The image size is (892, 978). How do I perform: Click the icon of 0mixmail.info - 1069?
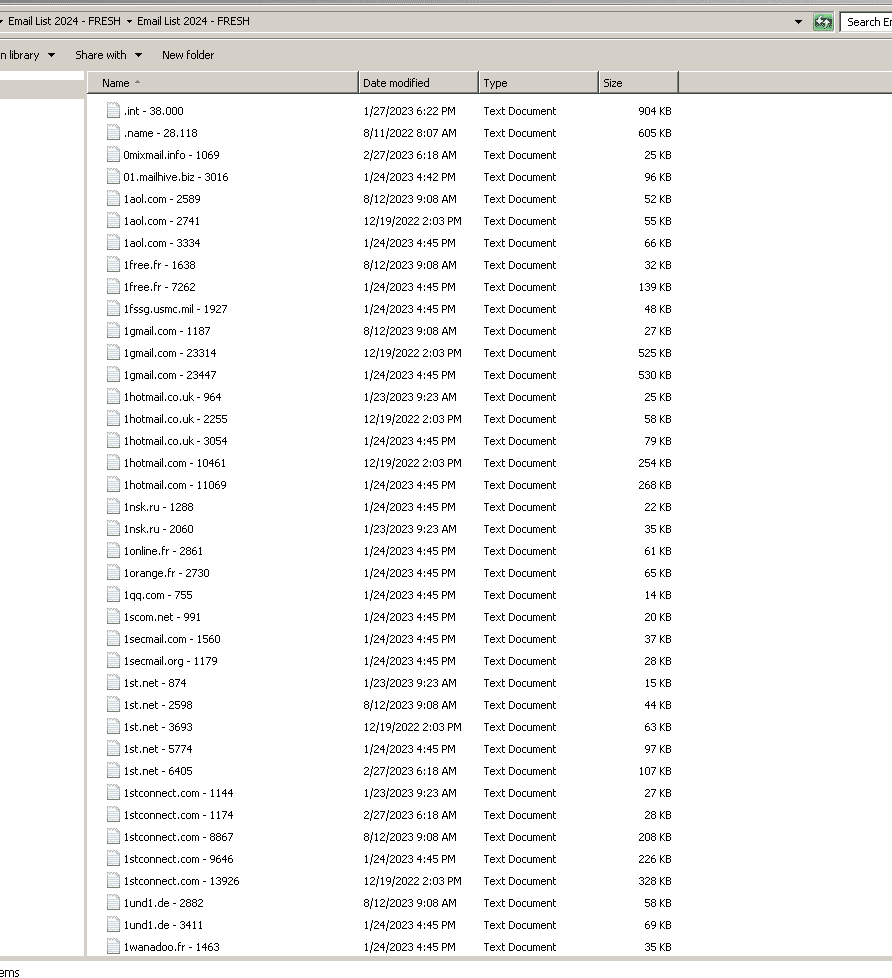(113, 155)
